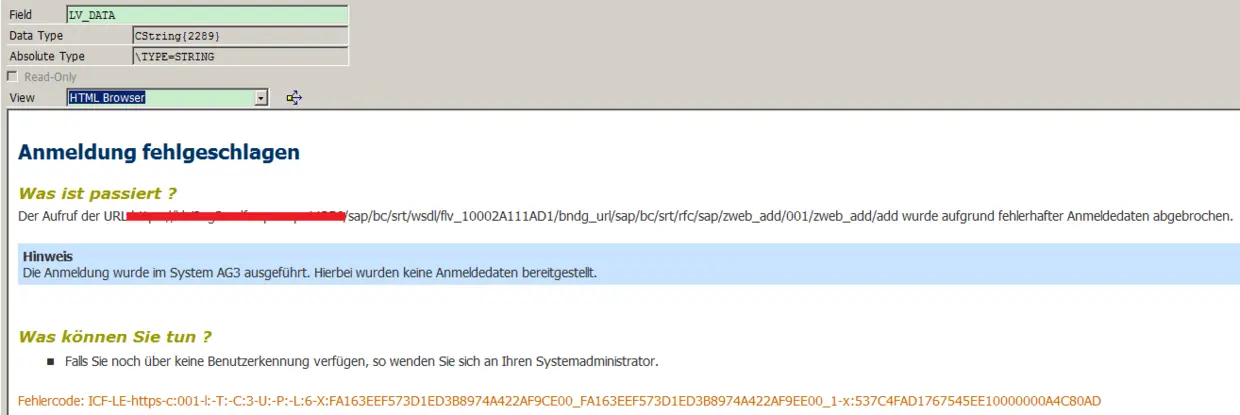Click the Hinweis title in blue box
The image size is (1240, 415).
click(47, 257)
